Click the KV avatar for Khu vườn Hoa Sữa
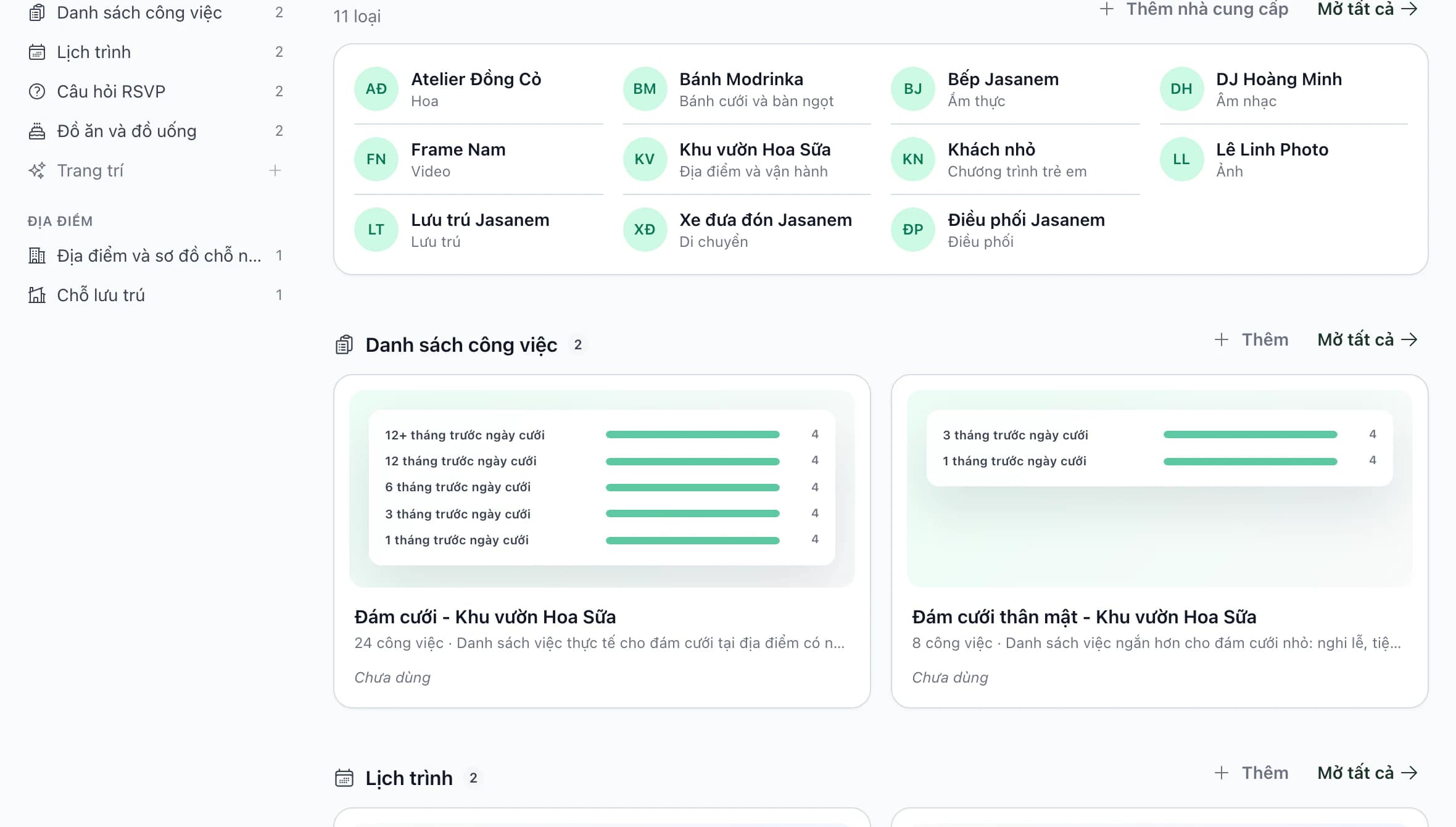Screen dimensions: 1456x827 pyautogui.click(x=645, y=159)
